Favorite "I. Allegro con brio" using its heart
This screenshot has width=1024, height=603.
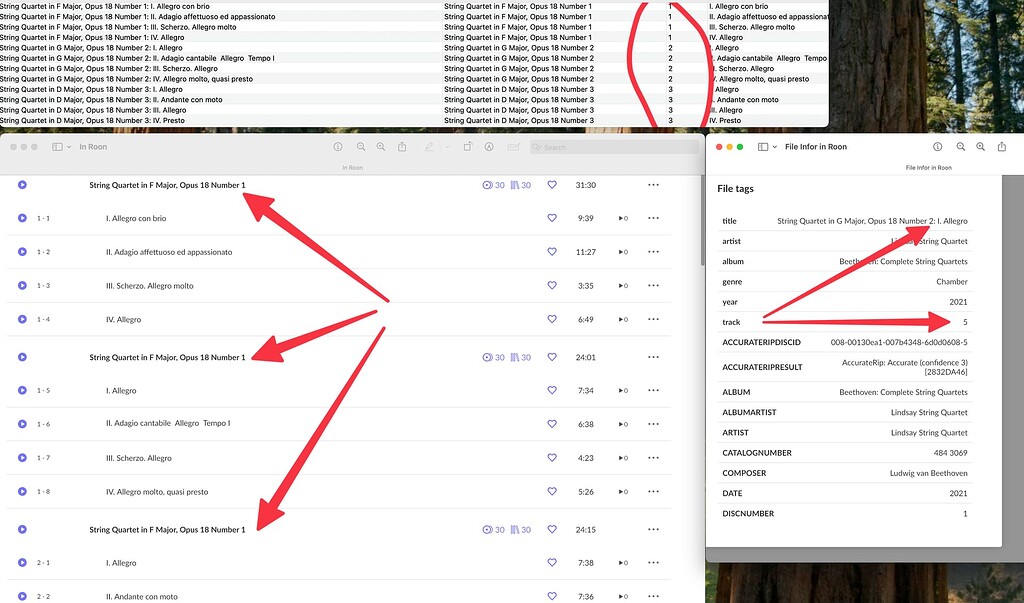552,217
